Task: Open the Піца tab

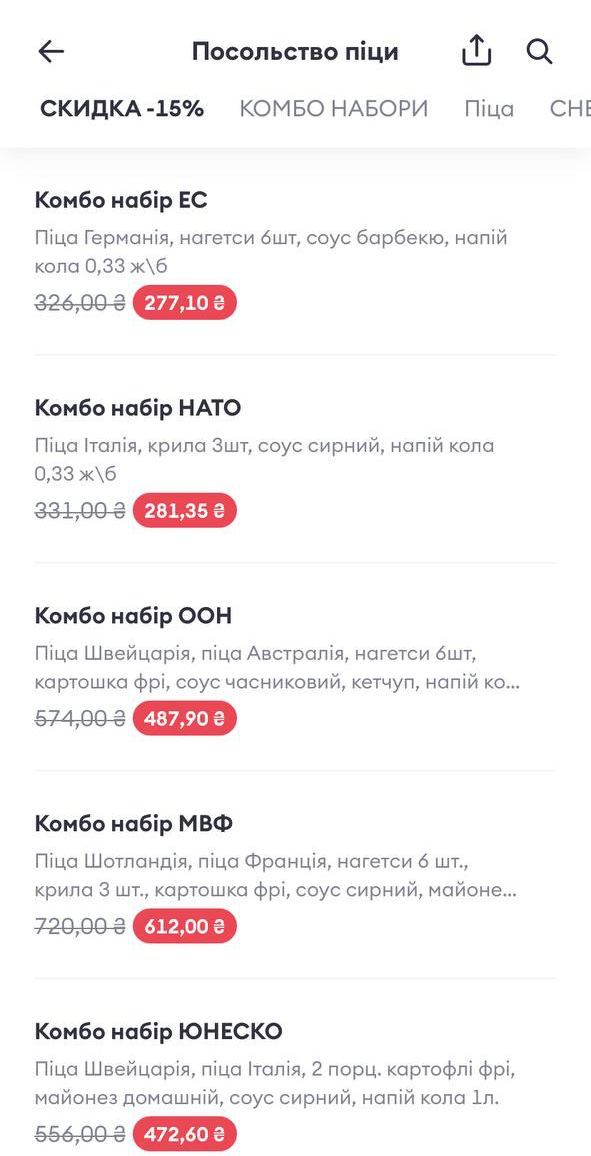Action: 489,109
